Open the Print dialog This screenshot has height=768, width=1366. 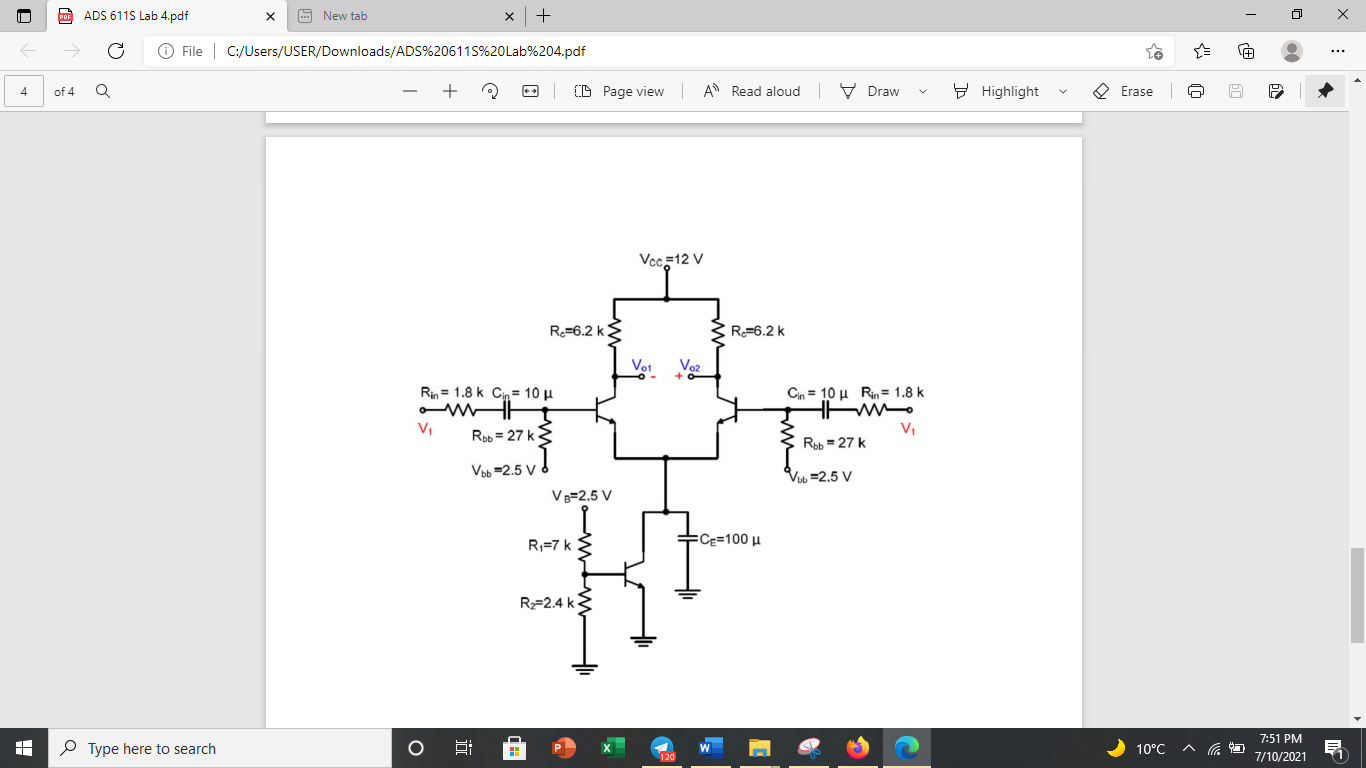point(1196,91)
